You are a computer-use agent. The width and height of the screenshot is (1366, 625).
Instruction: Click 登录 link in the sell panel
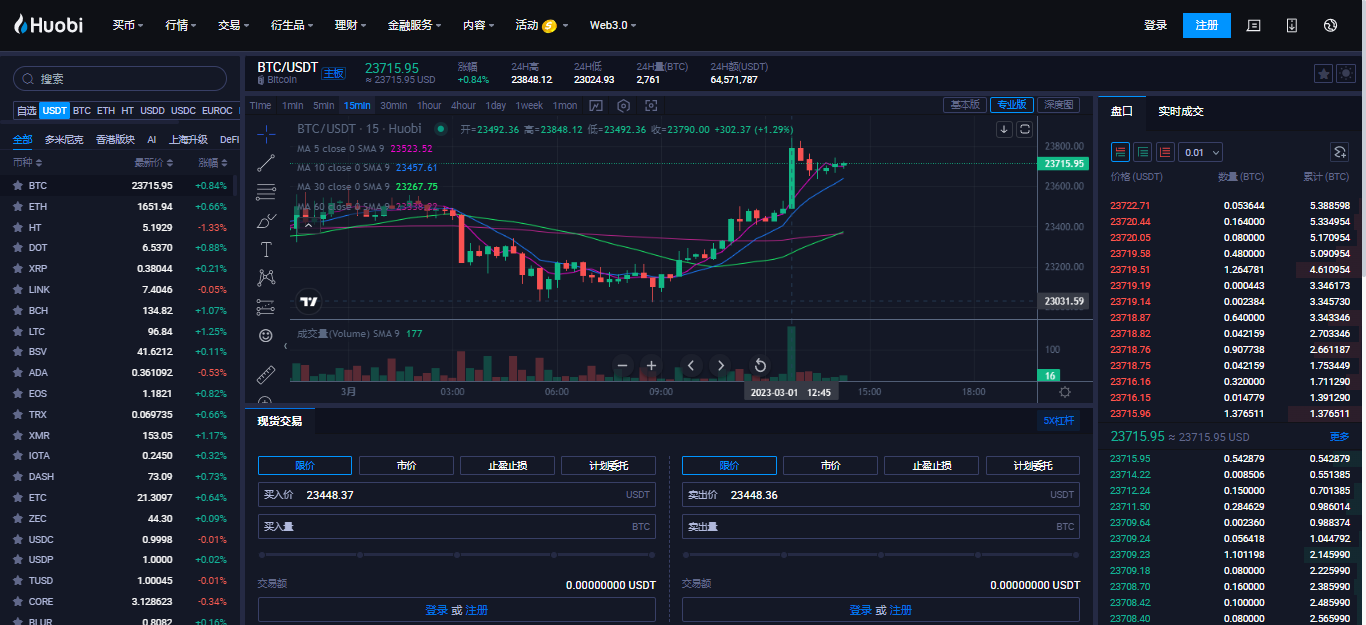[x=860, y=610]
